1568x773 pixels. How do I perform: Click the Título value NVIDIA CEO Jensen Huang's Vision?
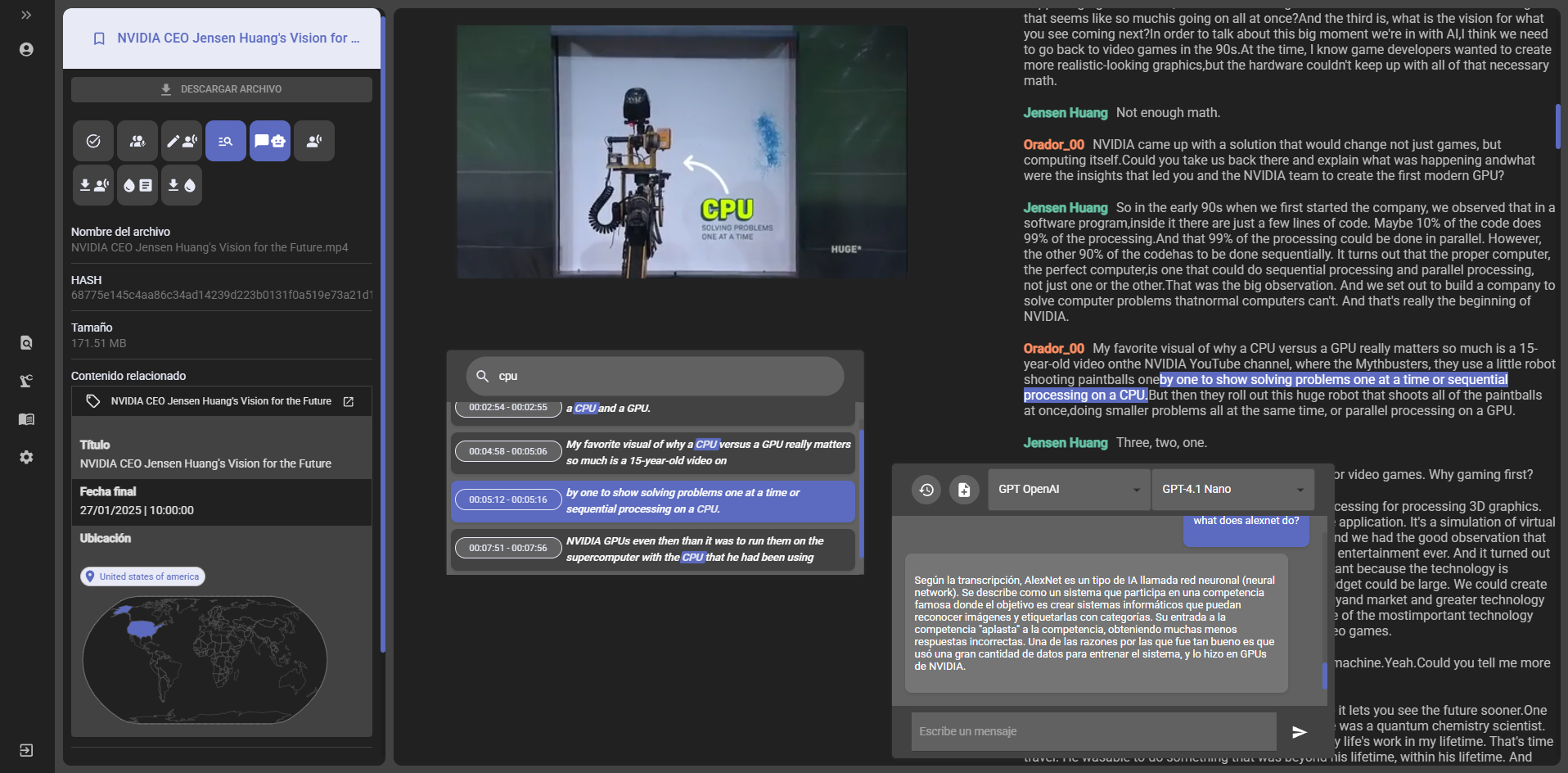tap(205, 463)
